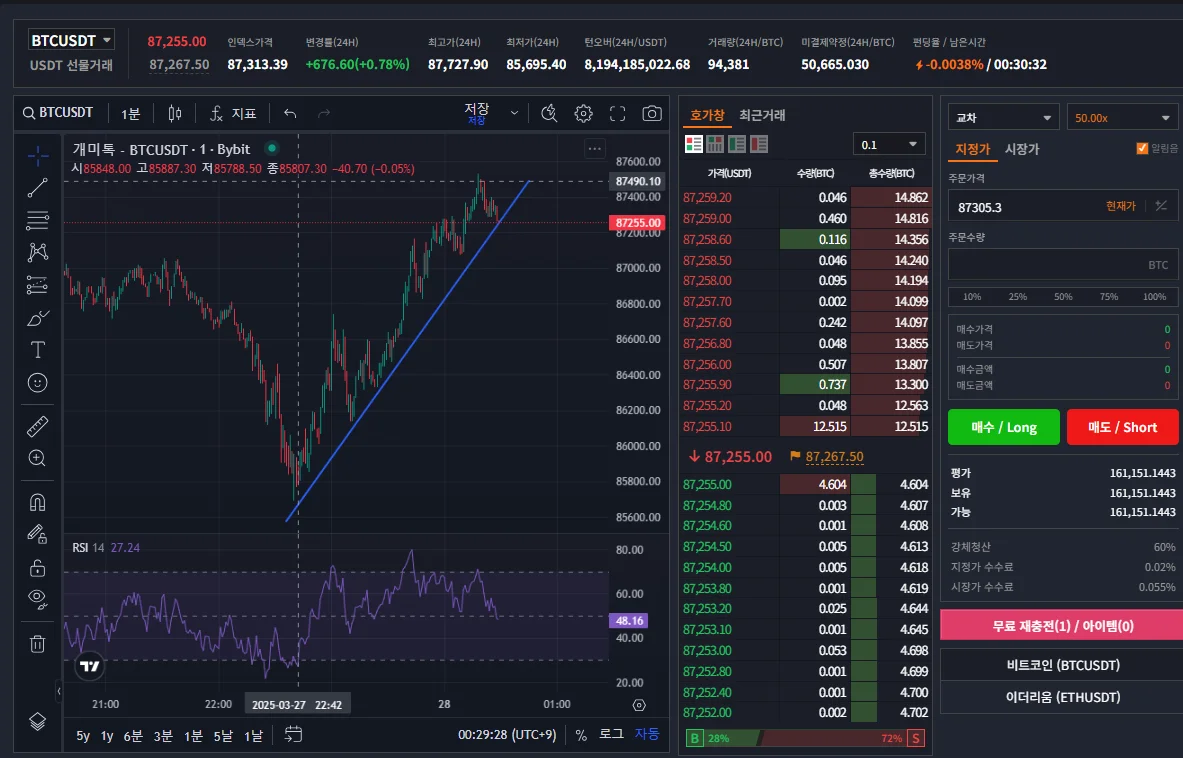Select the buy-only order book view icon
The width and height of the screenshot is (1183, 758).
(x=737, y=144)
